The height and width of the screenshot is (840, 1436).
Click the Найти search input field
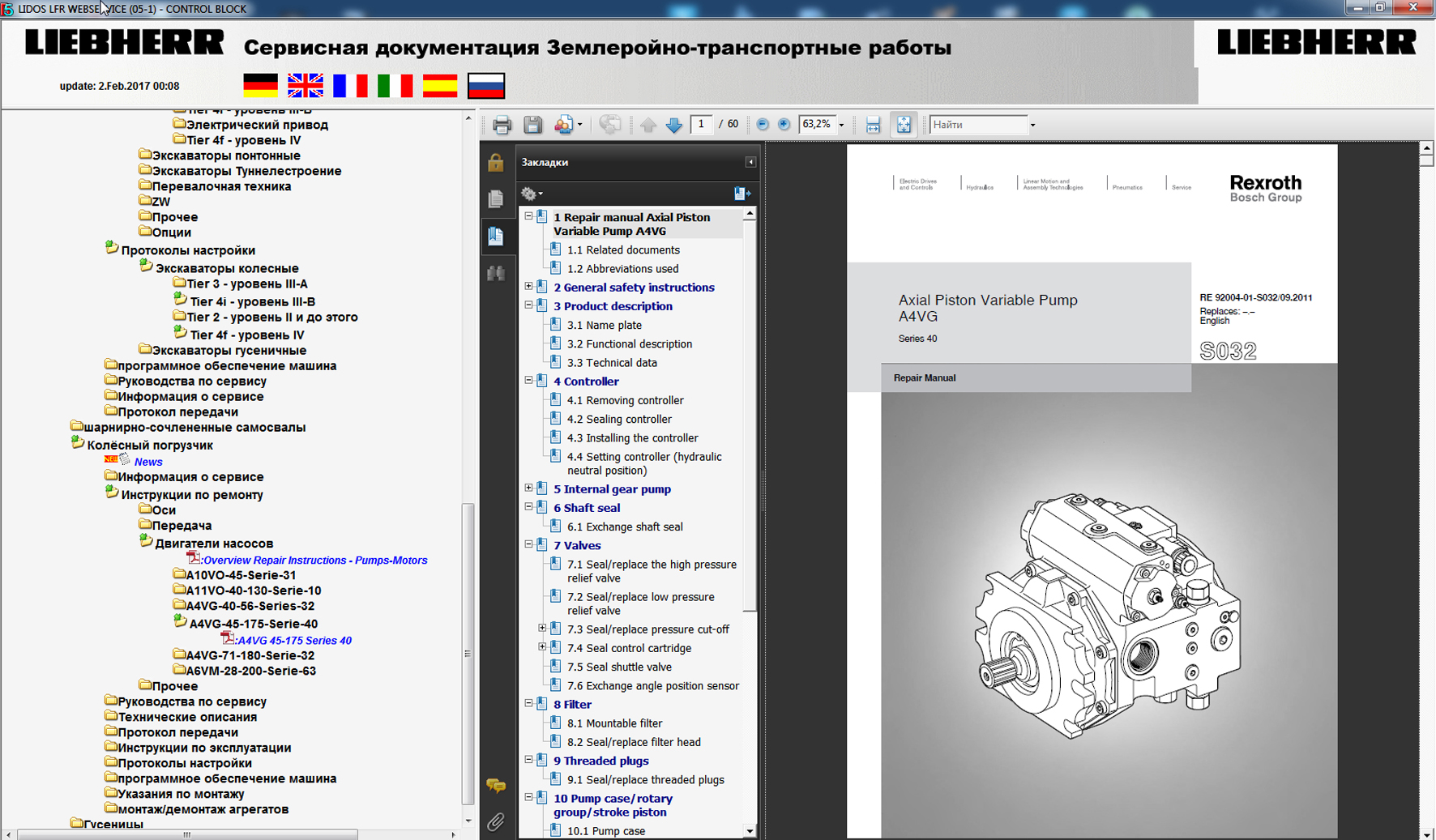click(x=978, y=125)
